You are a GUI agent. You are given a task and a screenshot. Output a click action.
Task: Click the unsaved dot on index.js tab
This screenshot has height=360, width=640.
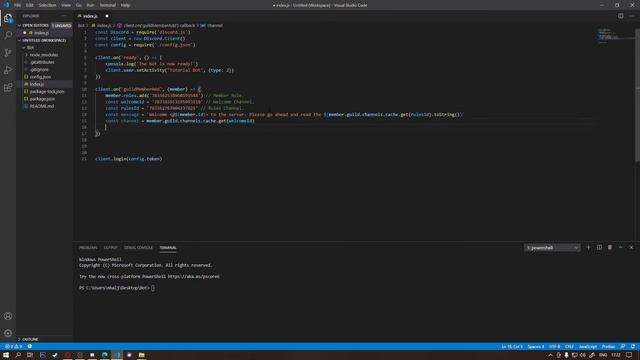point(107,16)
